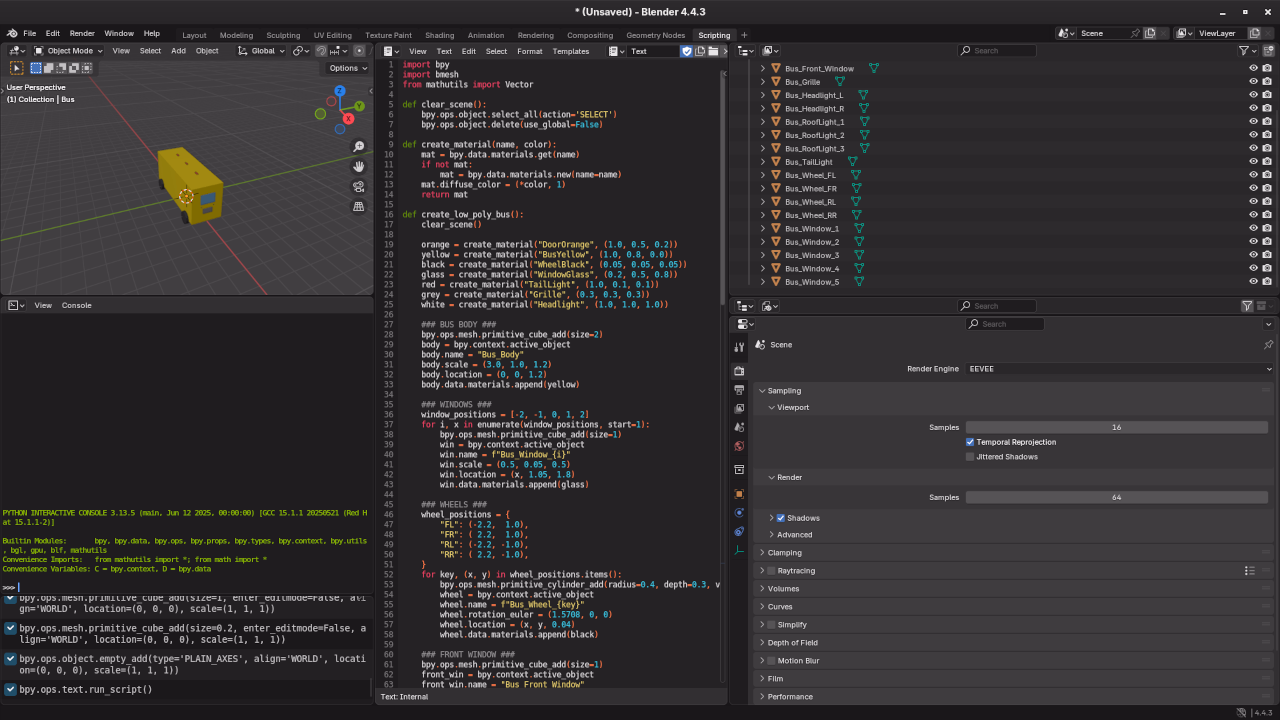Viewport: 1280px width, 720px height.
Task: Click the viewport zoom magnifier icon
Action: click(359, 147)
